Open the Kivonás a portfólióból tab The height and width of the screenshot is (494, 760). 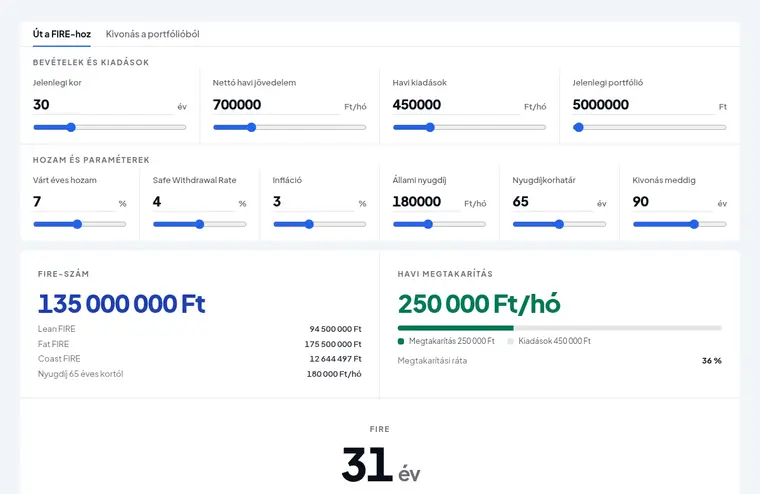152,34
